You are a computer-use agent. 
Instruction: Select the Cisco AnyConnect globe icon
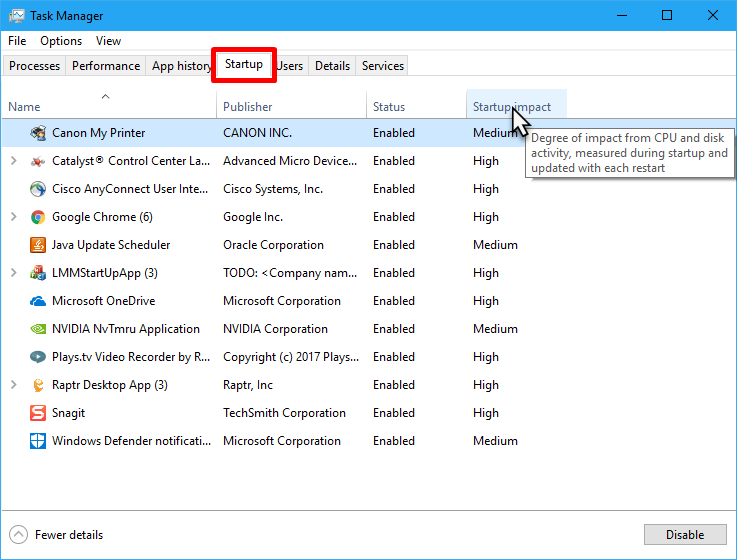pyautogui.click(x=38, y=189)
